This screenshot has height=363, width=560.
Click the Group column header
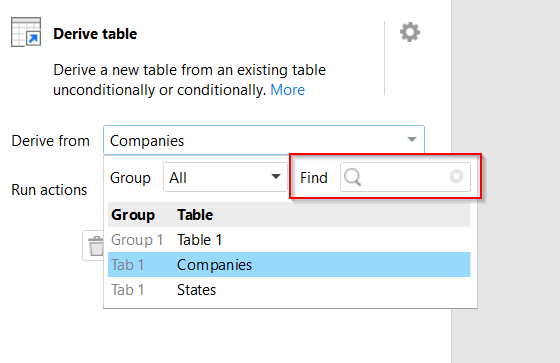click(x=133, y=215)
